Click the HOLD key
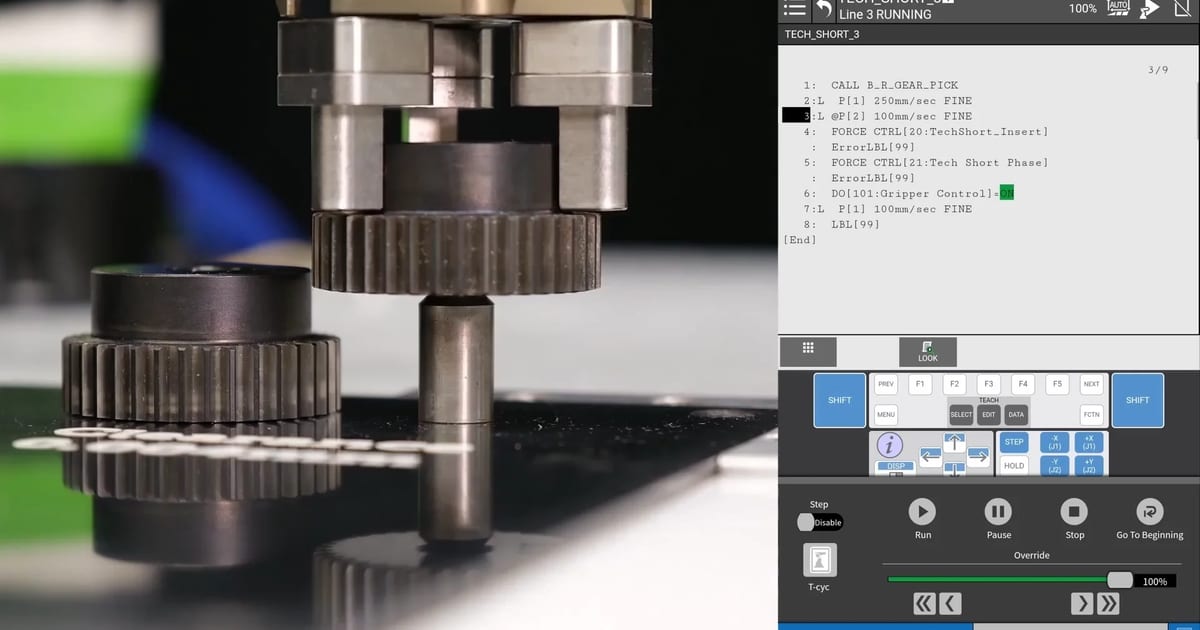 pyautogui.click(x=1014, y=466)
